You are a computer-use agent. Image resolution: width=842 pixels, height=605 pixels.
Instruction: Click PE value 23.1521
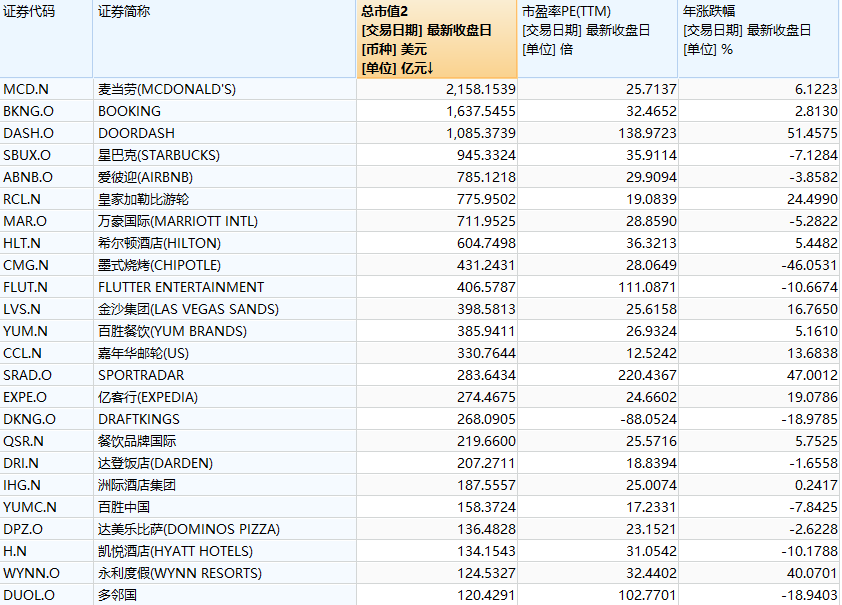[651, 529]
